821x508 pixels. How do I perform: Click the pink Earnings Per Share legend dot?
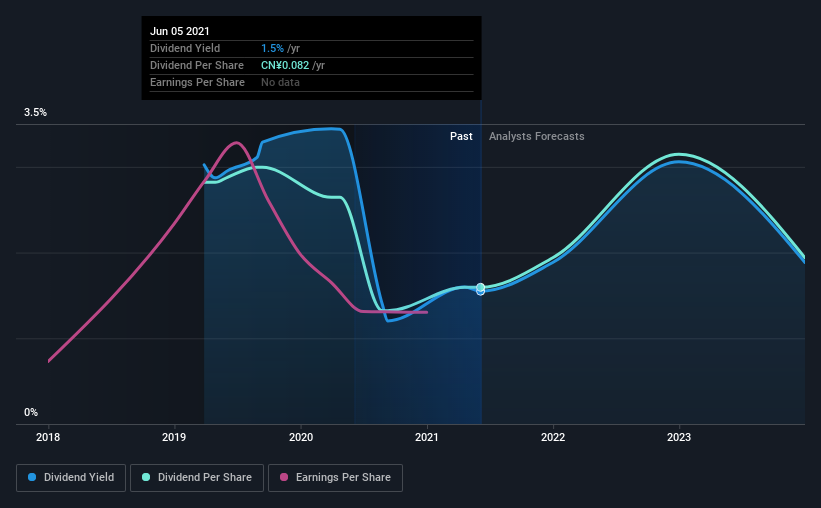tap(284, 477)
